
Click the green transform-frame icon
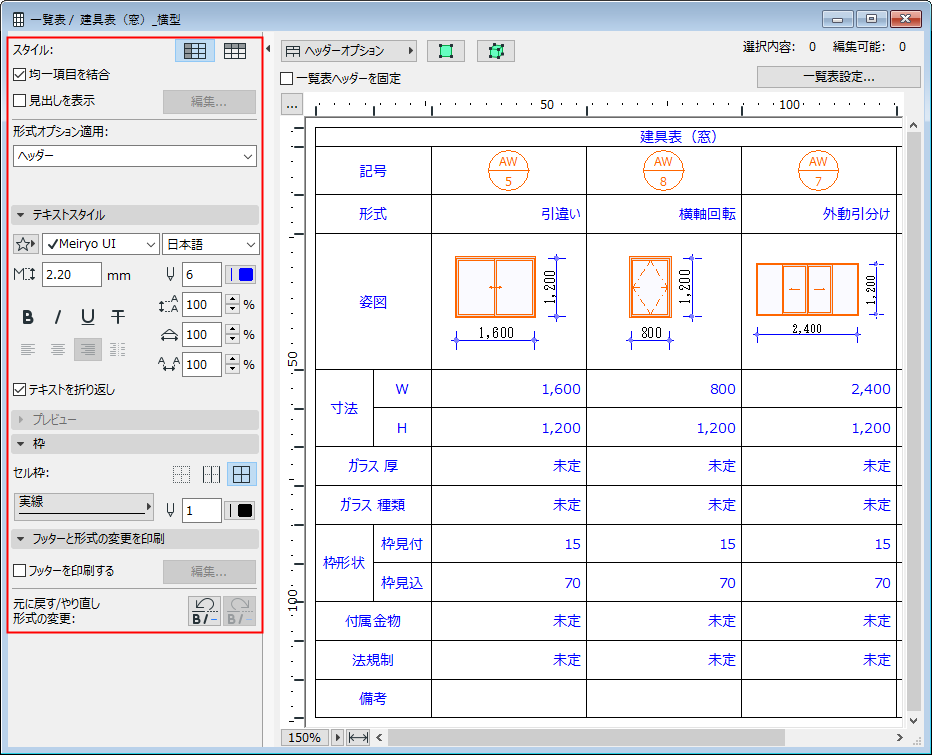[496, 51]
